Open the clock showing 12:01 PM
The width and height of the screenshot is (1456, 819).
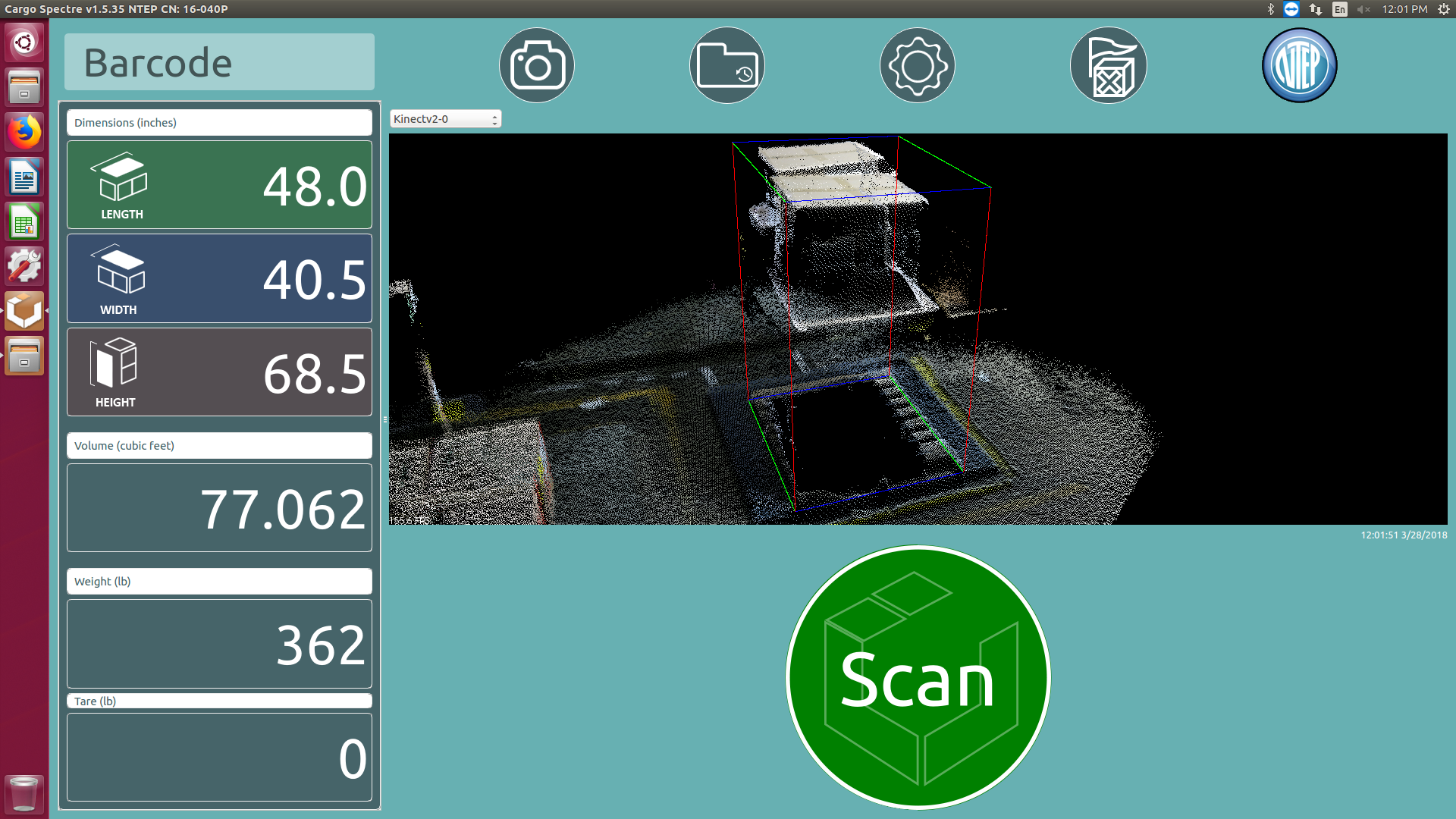[1404, 9]
